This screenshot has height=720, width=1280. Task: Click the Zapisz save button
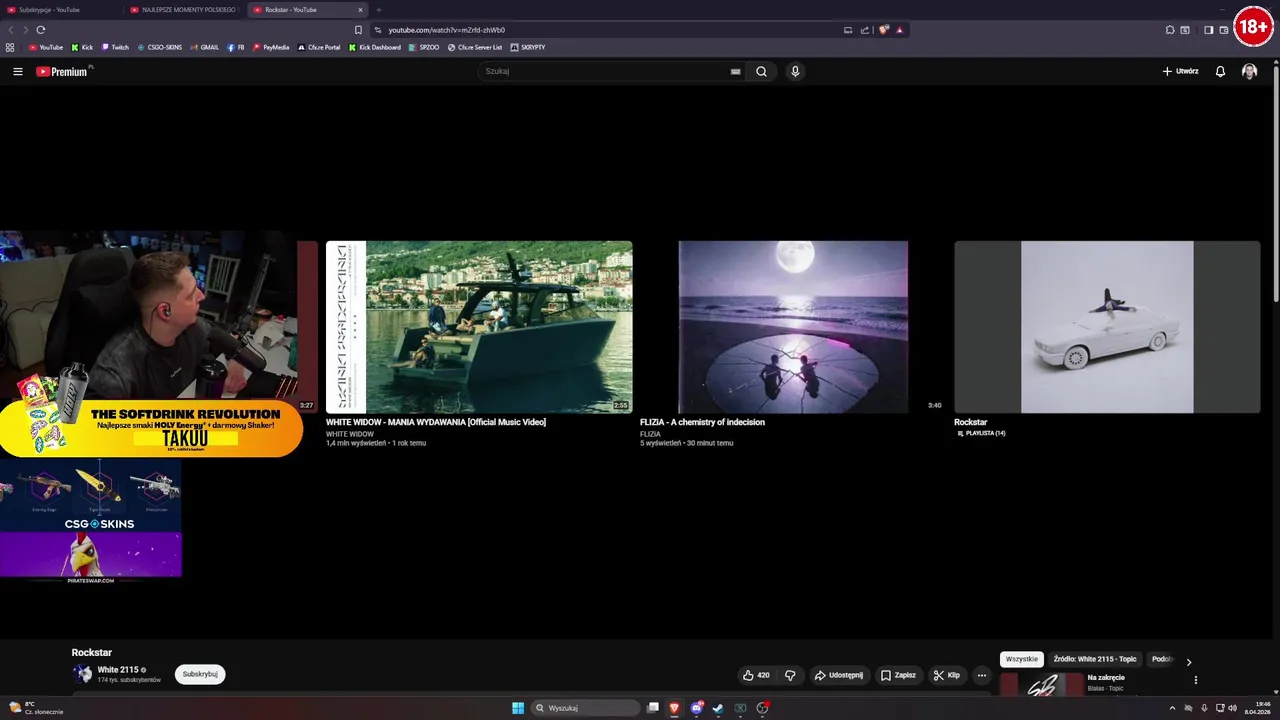898,675
